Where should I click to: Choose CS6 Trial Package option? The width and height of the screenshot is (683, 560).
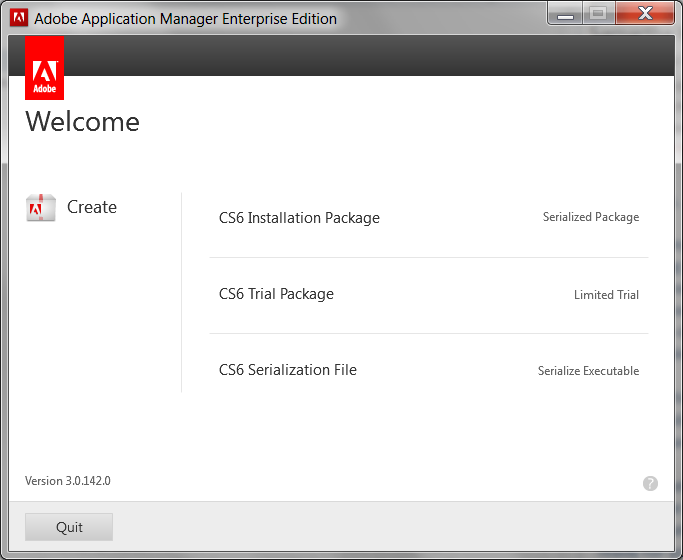276,294
